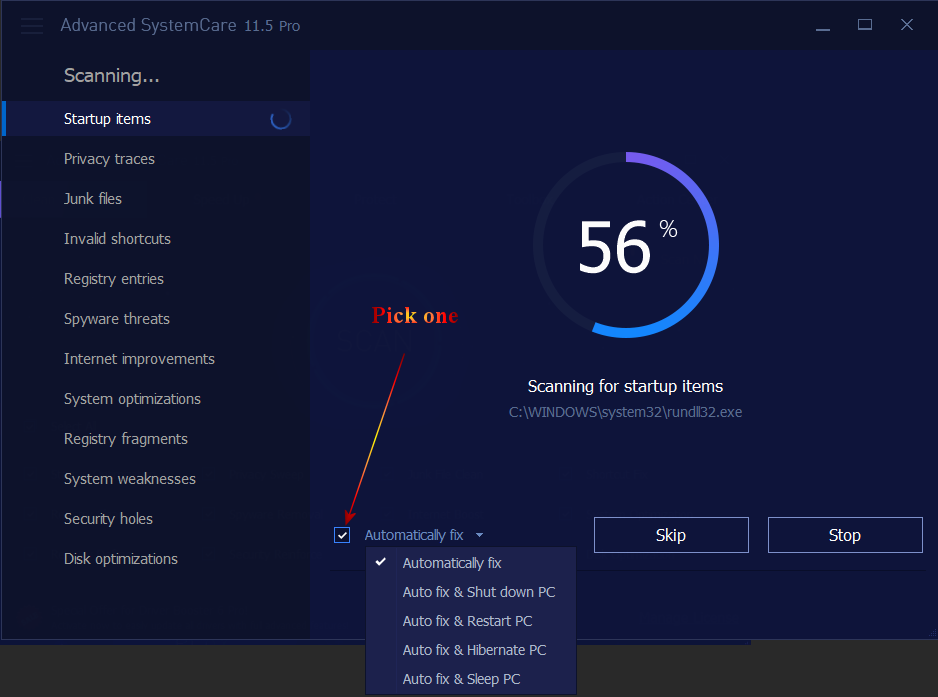This screenshot has height=697, width=938.
Task: Maximize the Advanced SystemCare window
Action: [864, 25]
